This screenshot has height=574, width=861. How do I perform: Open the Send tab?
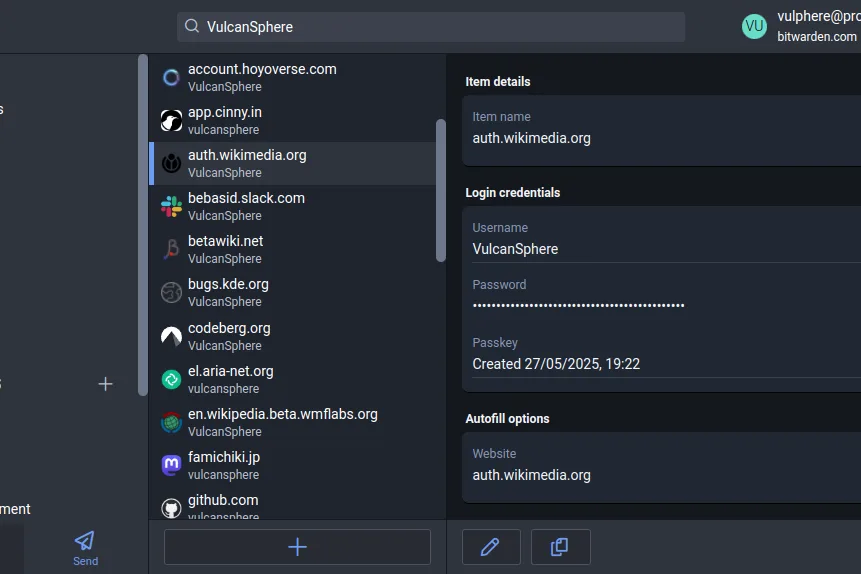tap(85, 549)
